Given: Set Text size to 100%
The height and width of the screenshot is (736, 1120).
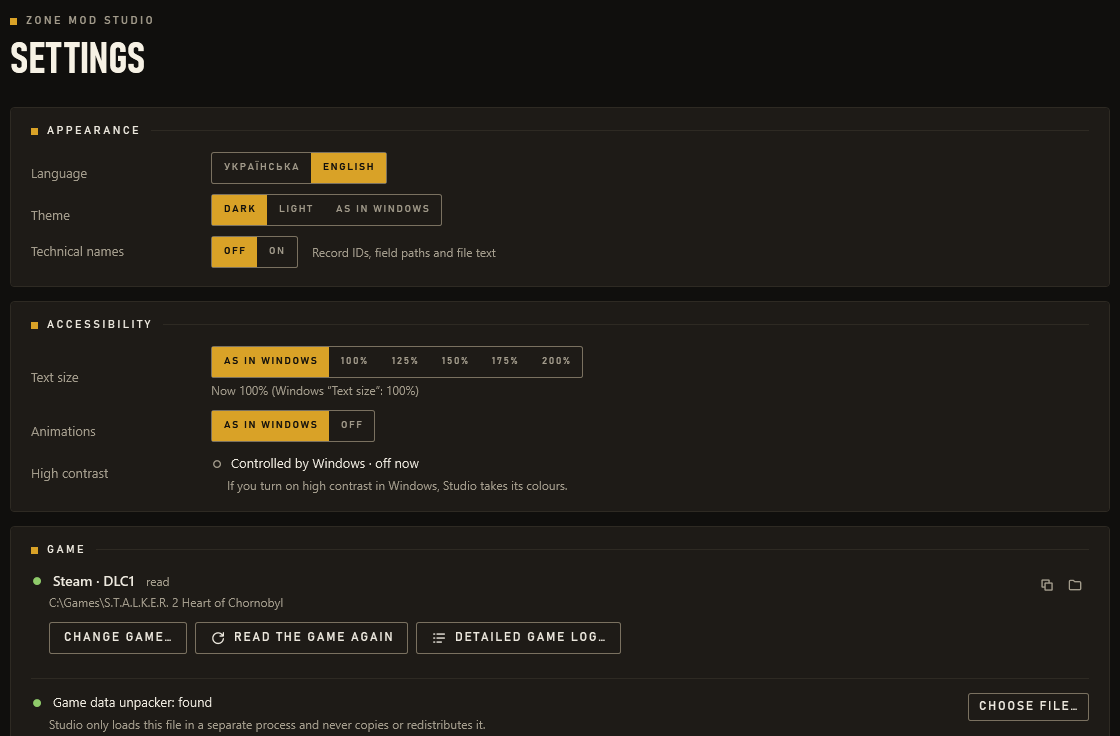Looking at the screenshot, I should (354, 362).
